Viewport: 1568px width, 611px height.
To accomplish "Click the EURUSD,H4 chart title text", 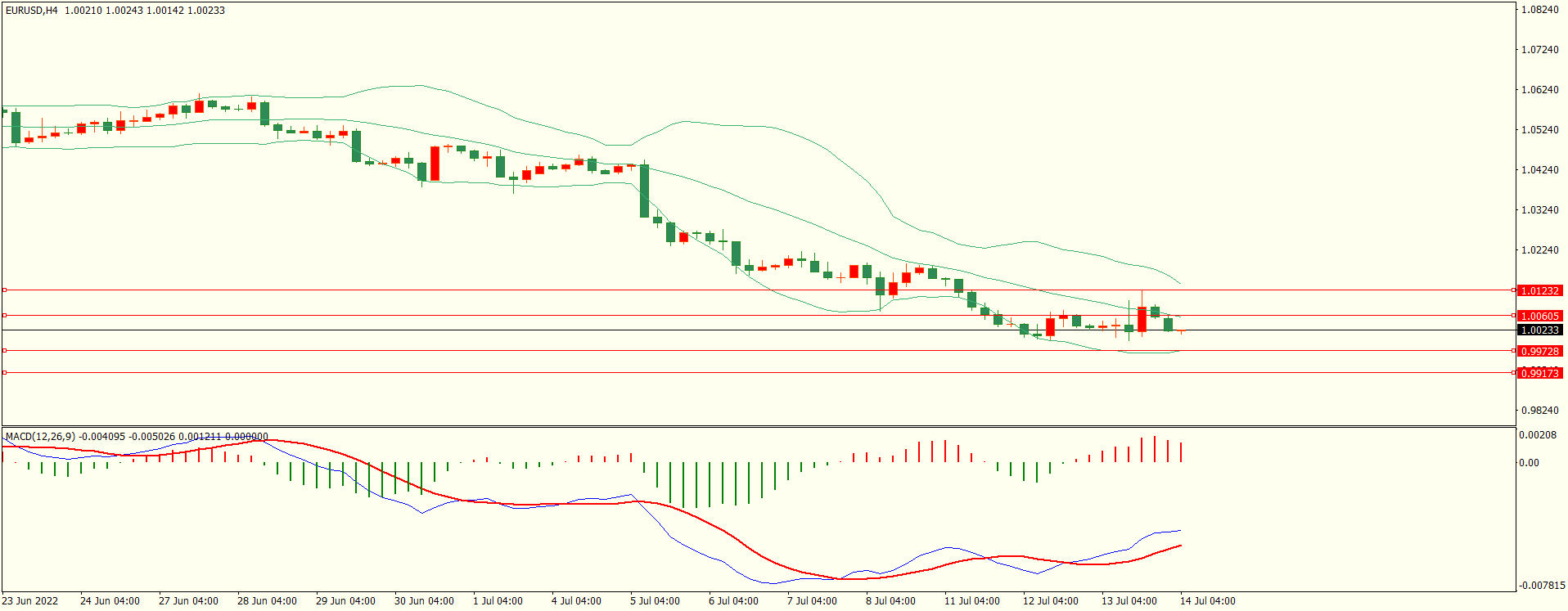I will tap(32, 11).
